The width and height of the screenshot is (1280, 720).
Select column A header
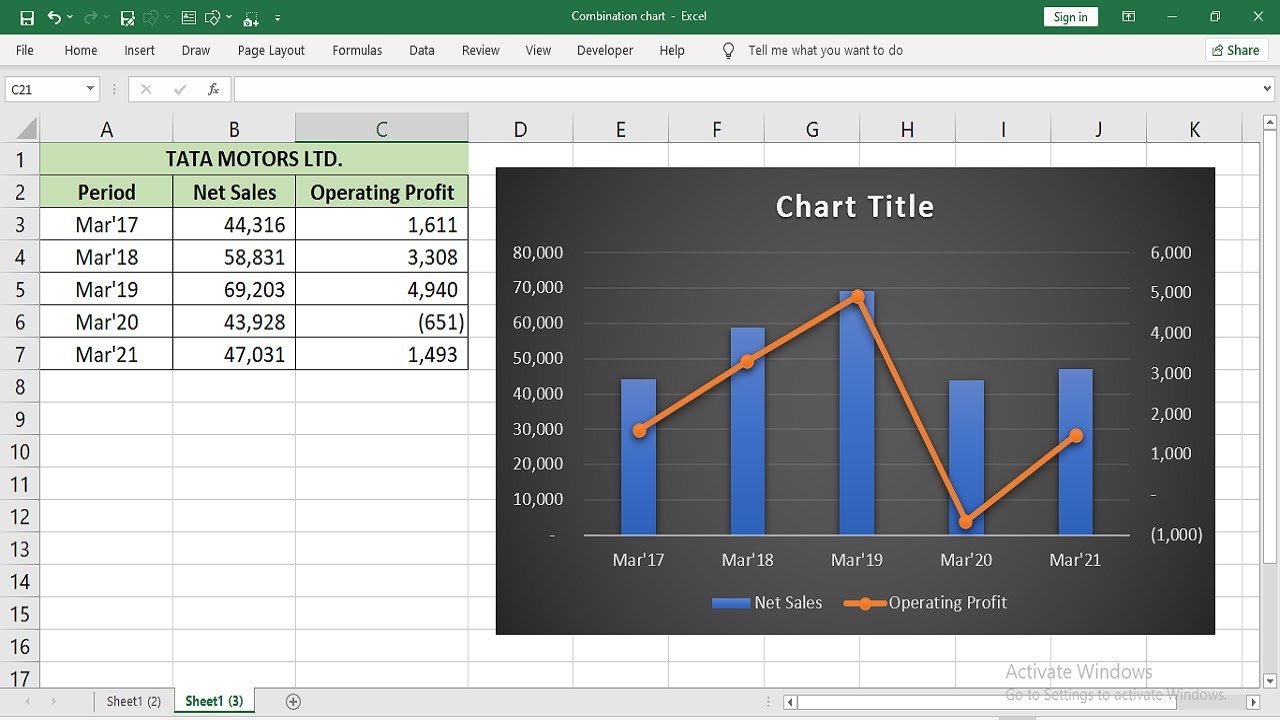click(106, 129)
